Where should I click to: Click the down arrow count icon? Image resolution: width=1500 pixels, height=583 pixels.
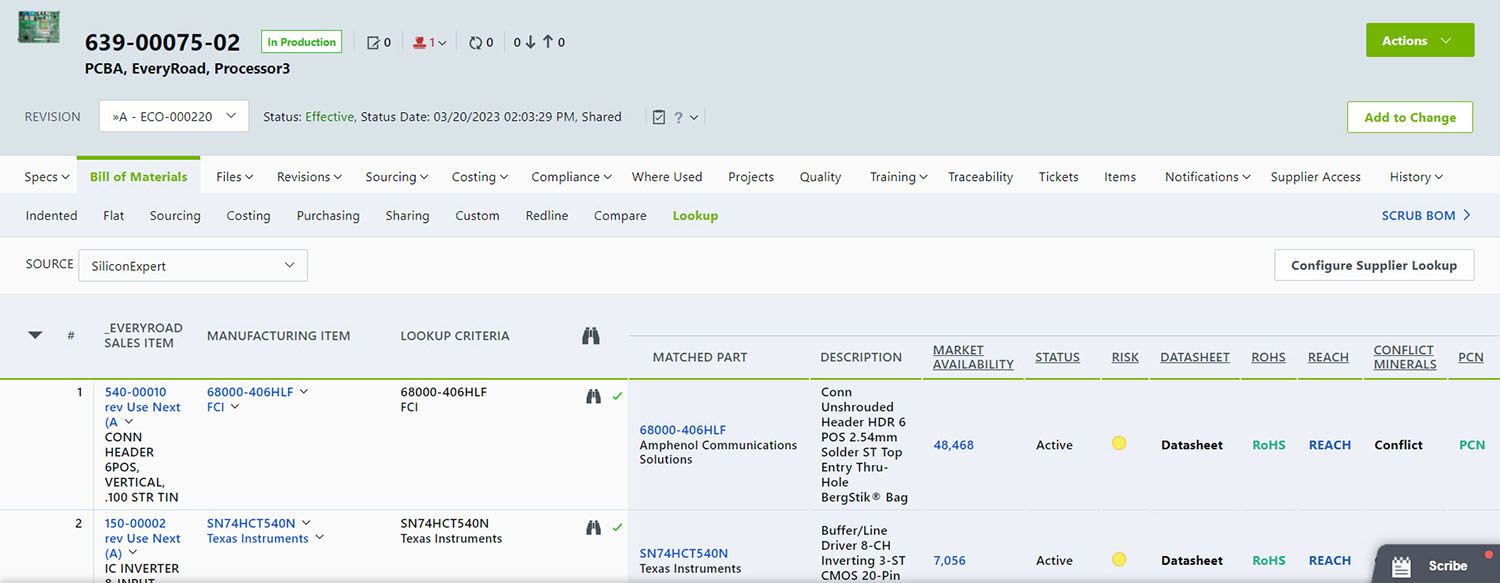tap(530, 42)
